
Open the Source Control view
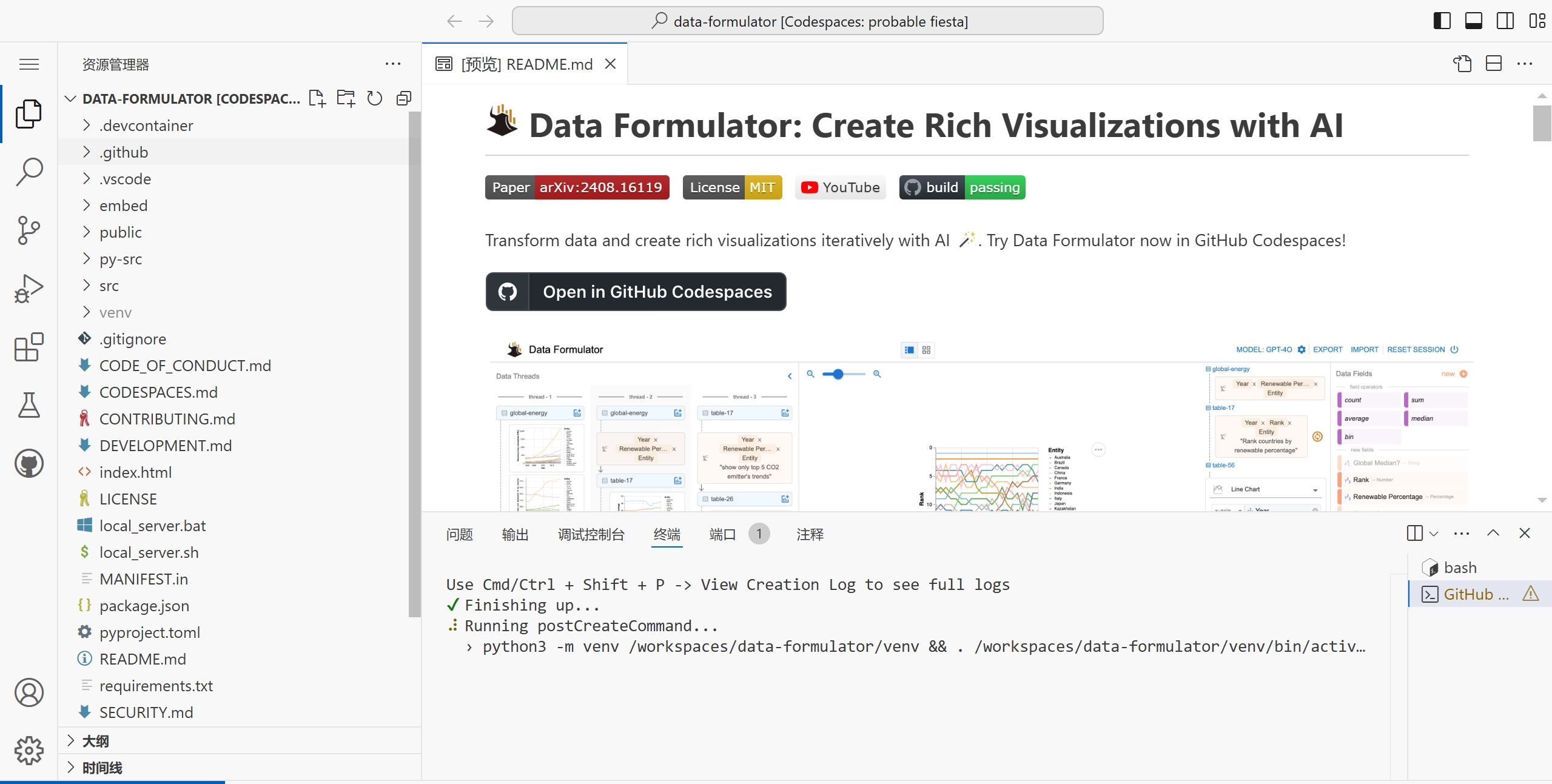[x=29, y=230]
